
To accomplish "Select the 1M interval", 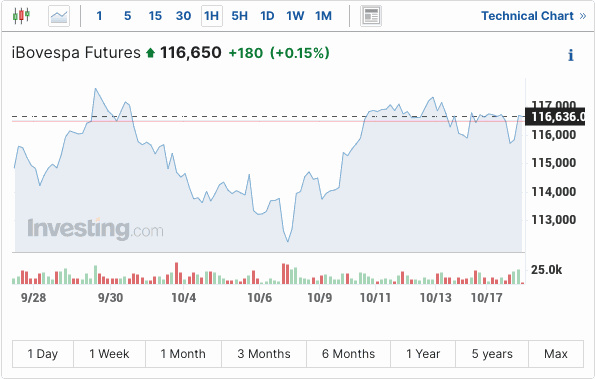I will point(323,16).
